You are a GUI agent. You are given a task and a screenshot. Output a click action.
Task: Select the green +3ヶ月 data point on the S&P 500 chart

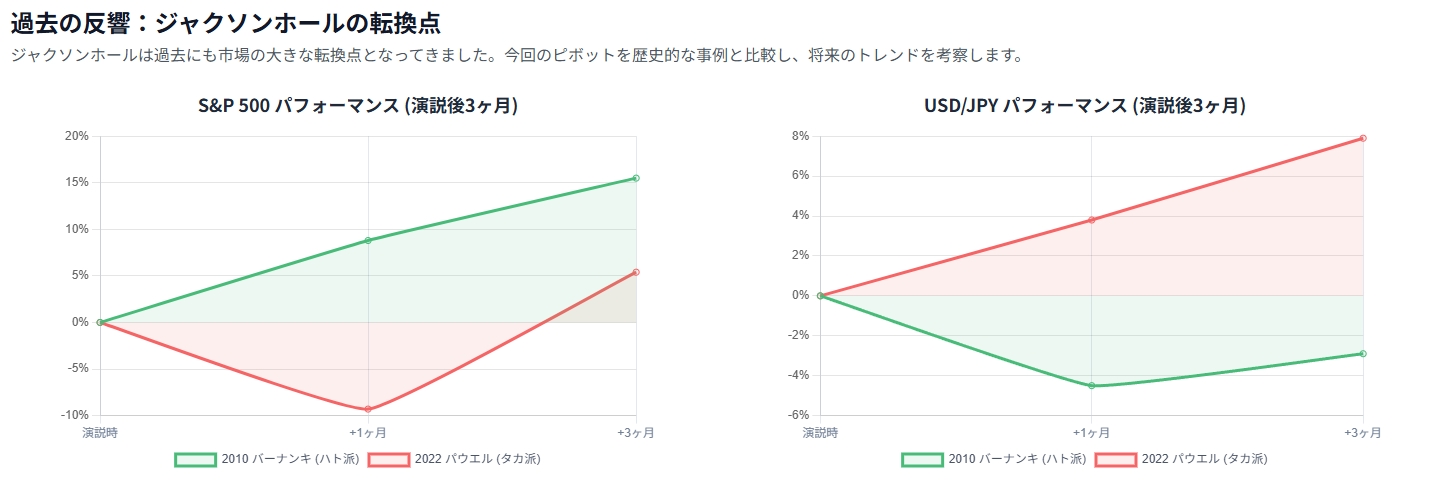636,178
